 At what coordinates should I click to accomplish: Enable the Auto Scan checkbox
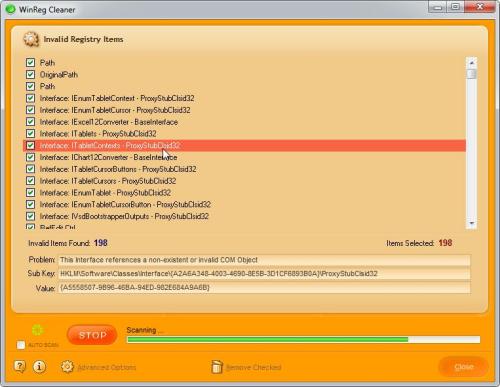[x=21, y=345]
